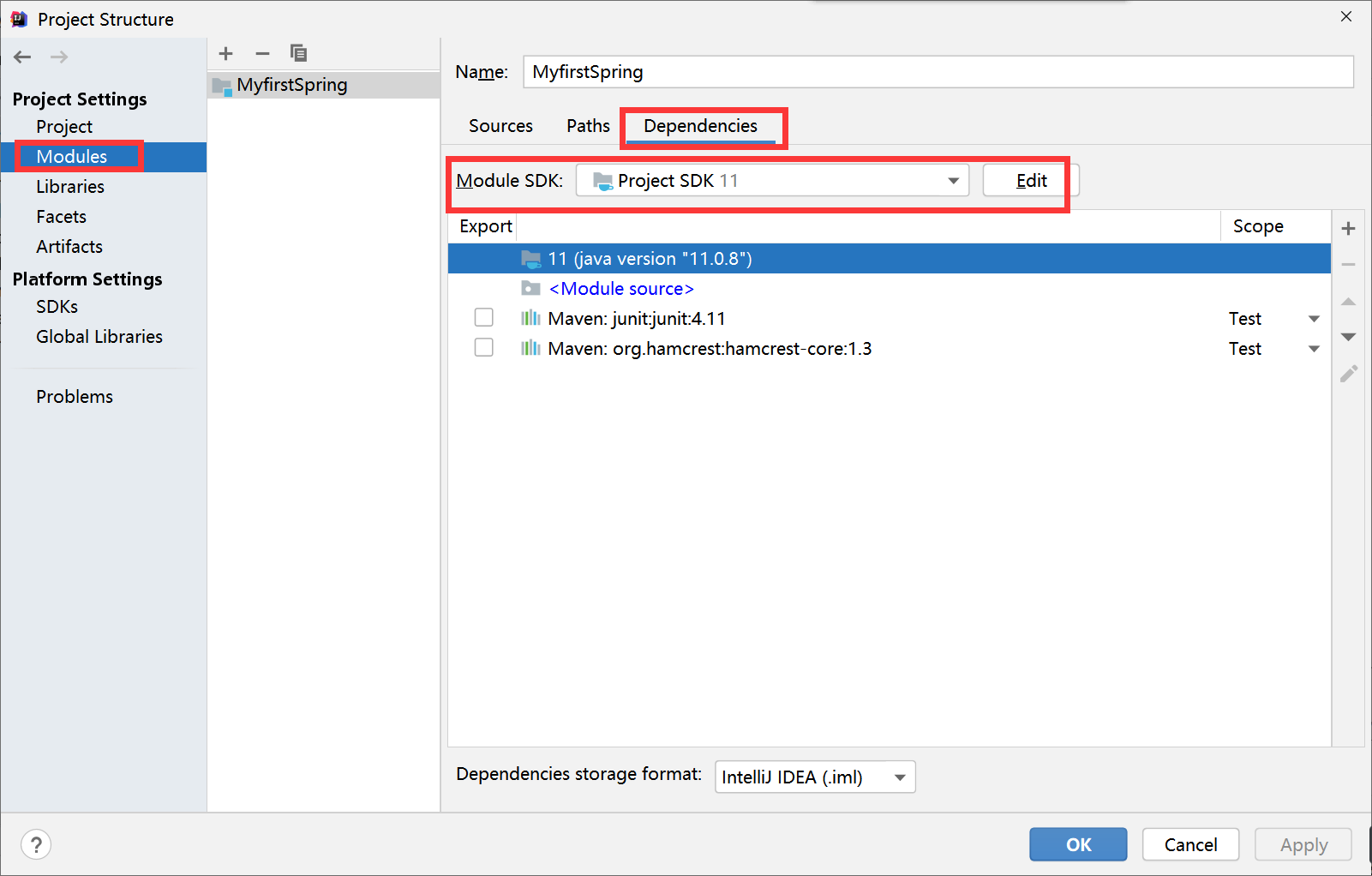Remove selected module with minus icon

(x=262, y=53)
